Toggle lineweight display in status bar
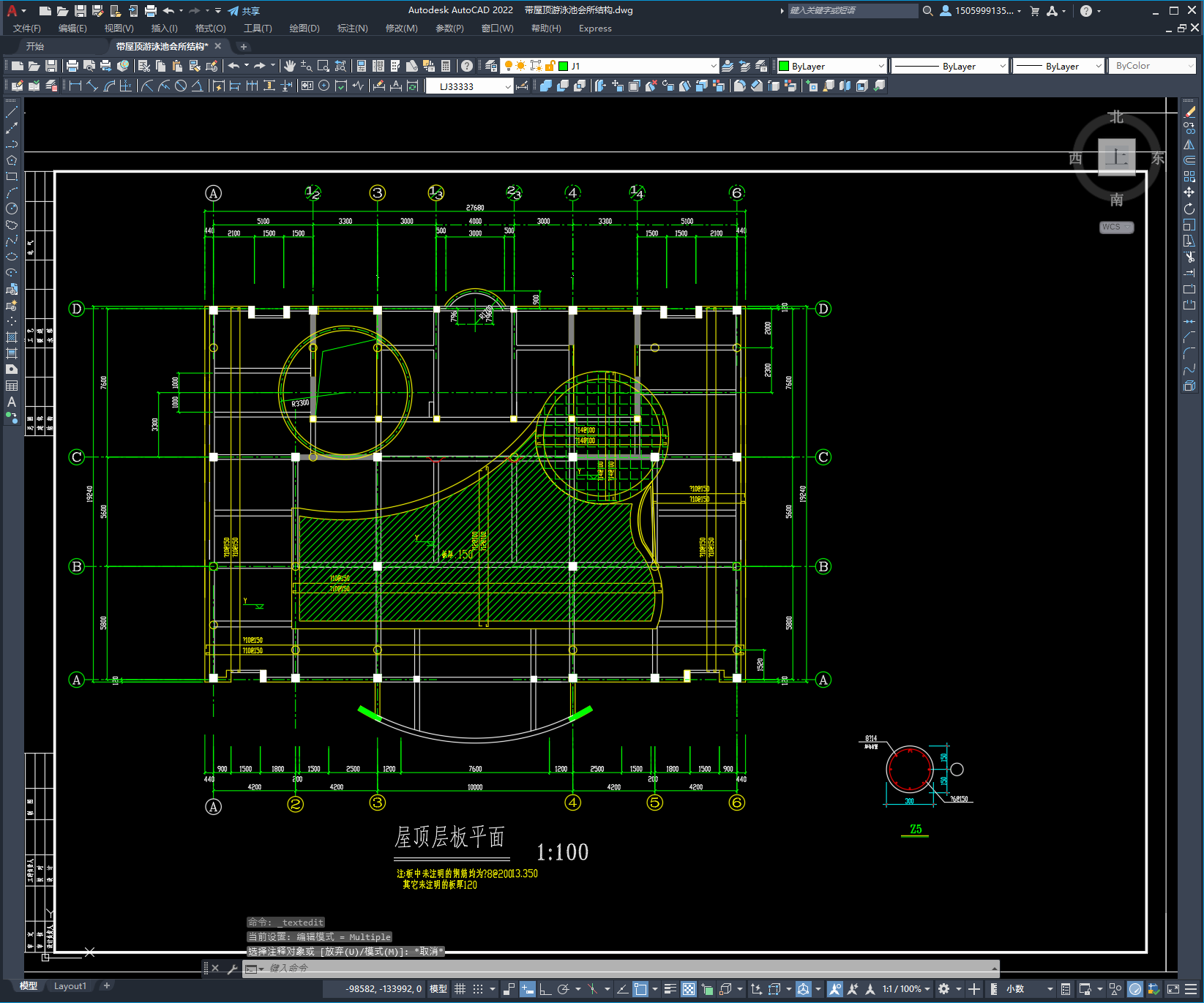Screen dimensions: 1204x1003 click(x=670, y=989)
